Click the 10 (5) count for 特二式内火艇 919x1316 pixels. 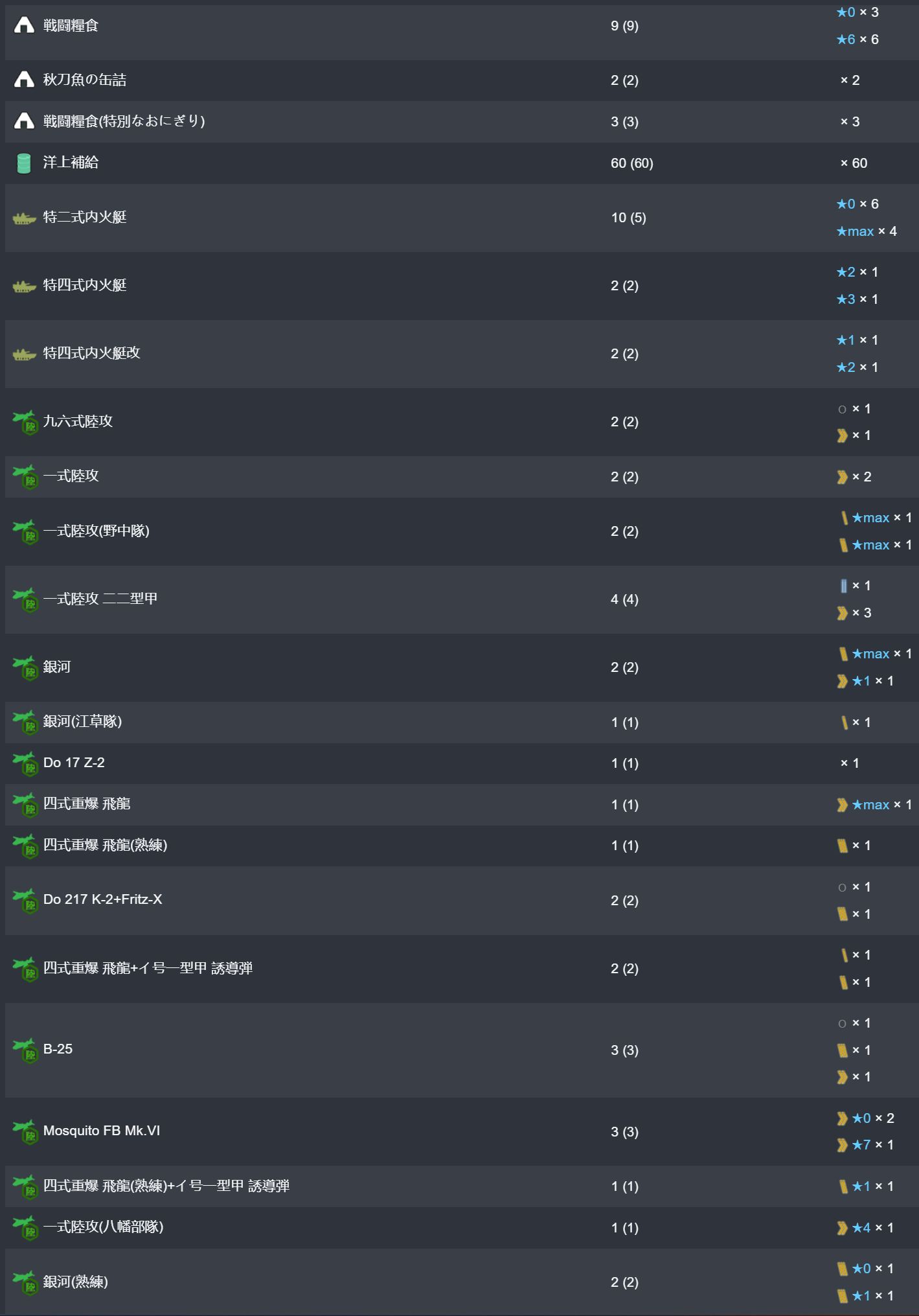tap(628, 218)
